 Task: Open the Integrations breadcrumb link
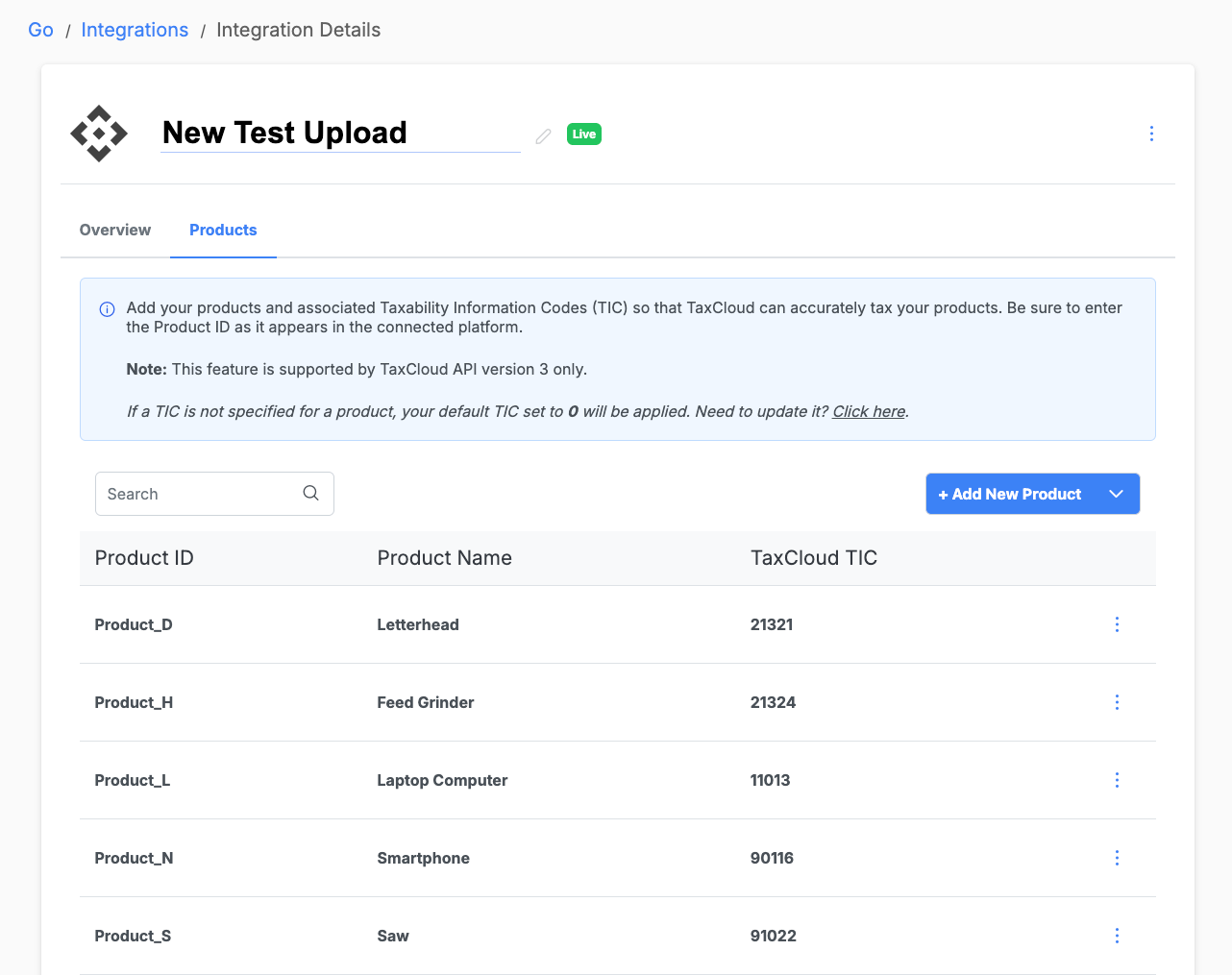point(135,30)
